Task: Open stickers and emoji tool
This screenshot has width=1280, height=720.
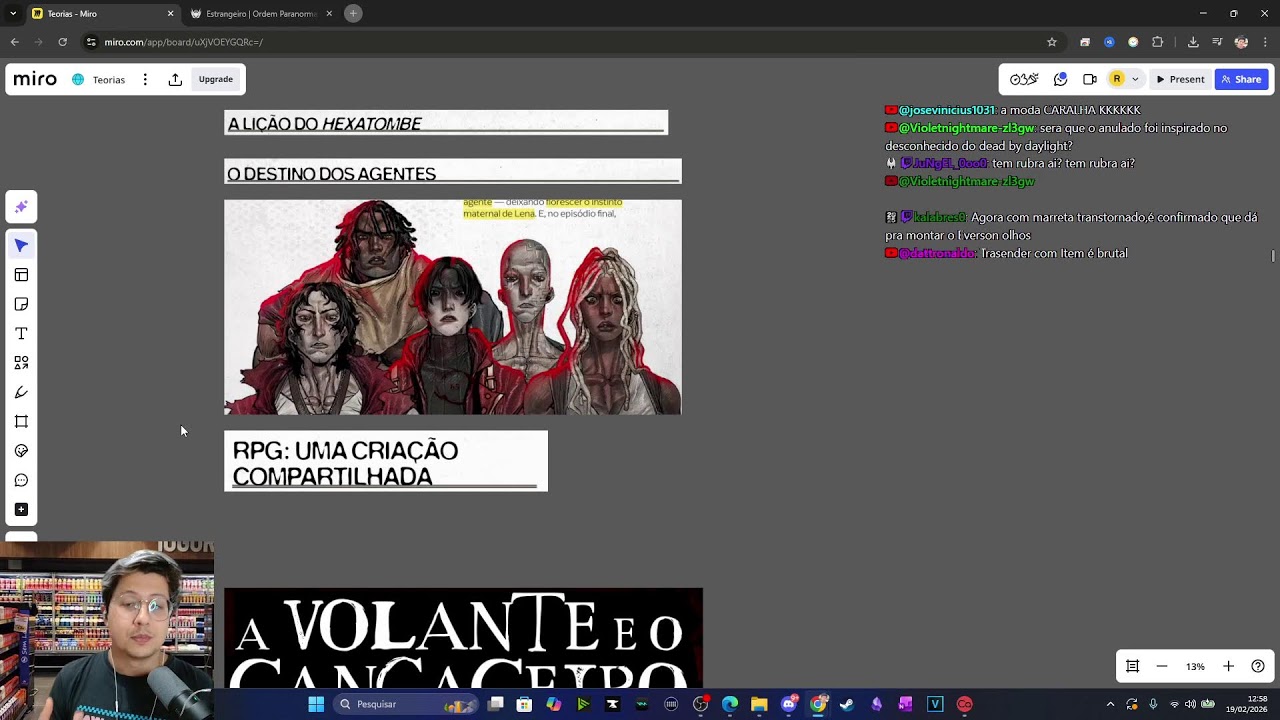Action: click(x=21, y=451)
